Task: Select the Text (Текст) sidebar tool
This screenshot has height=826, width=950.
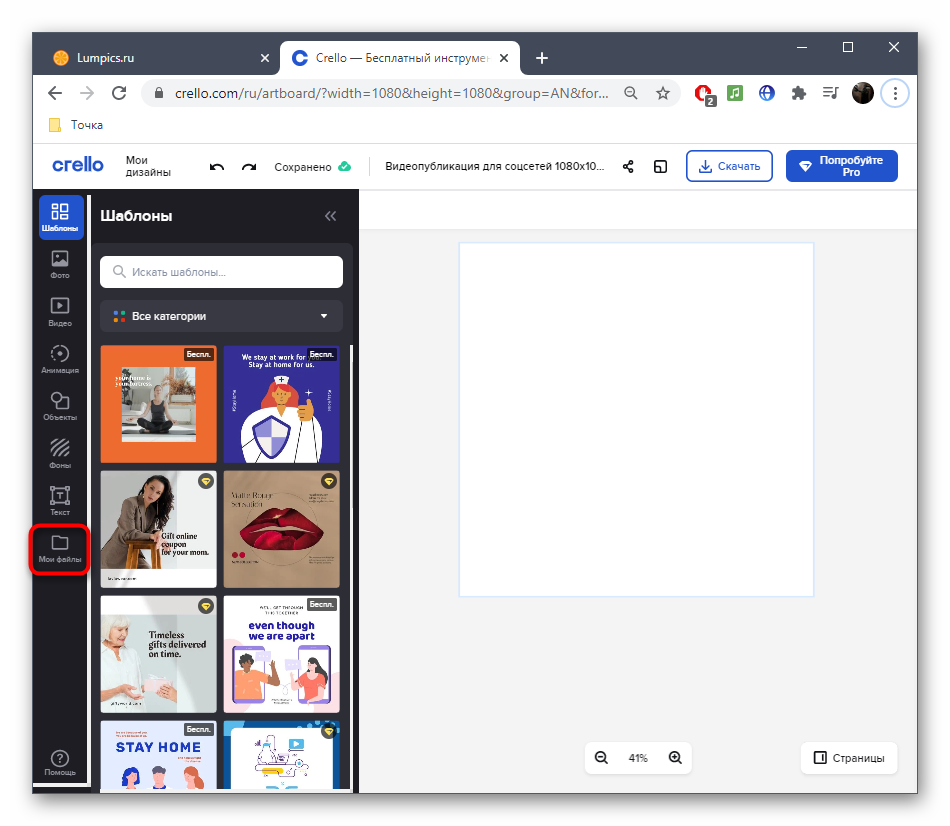Action: (x=60, y=500)
